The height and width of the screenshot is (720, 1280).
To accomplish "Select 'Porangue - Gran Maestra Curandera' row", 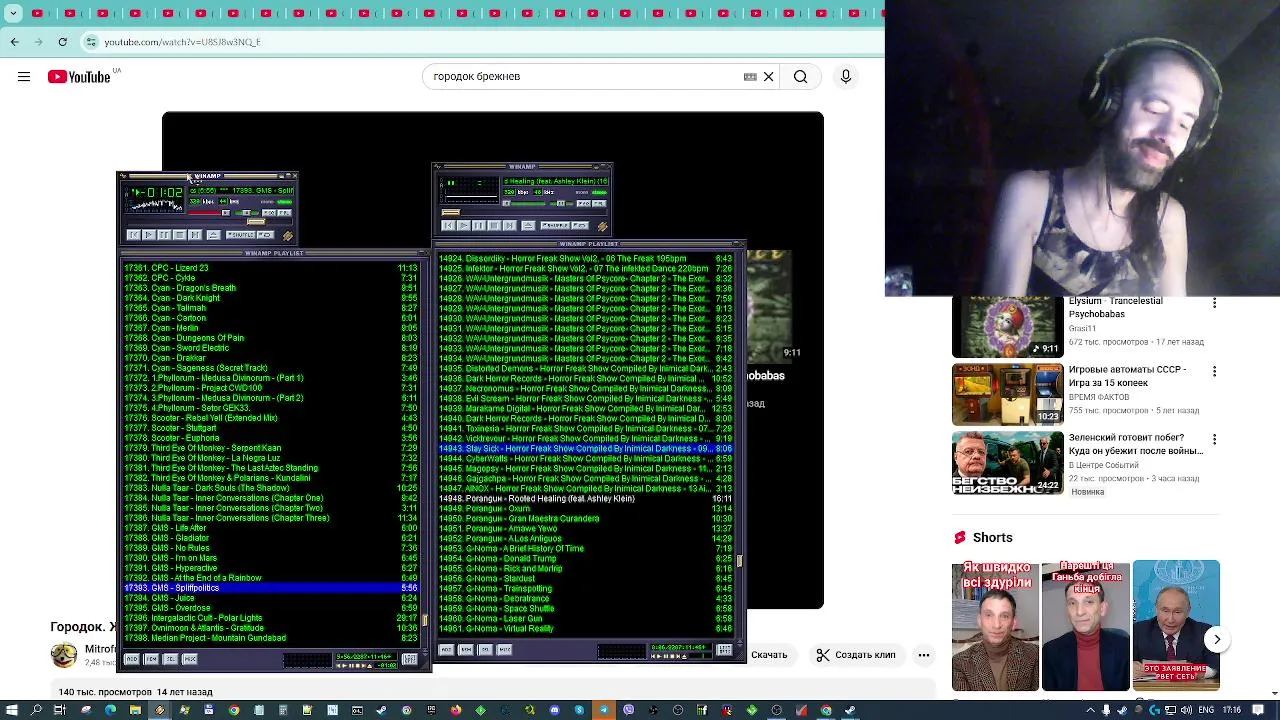I will click(585, 518).
